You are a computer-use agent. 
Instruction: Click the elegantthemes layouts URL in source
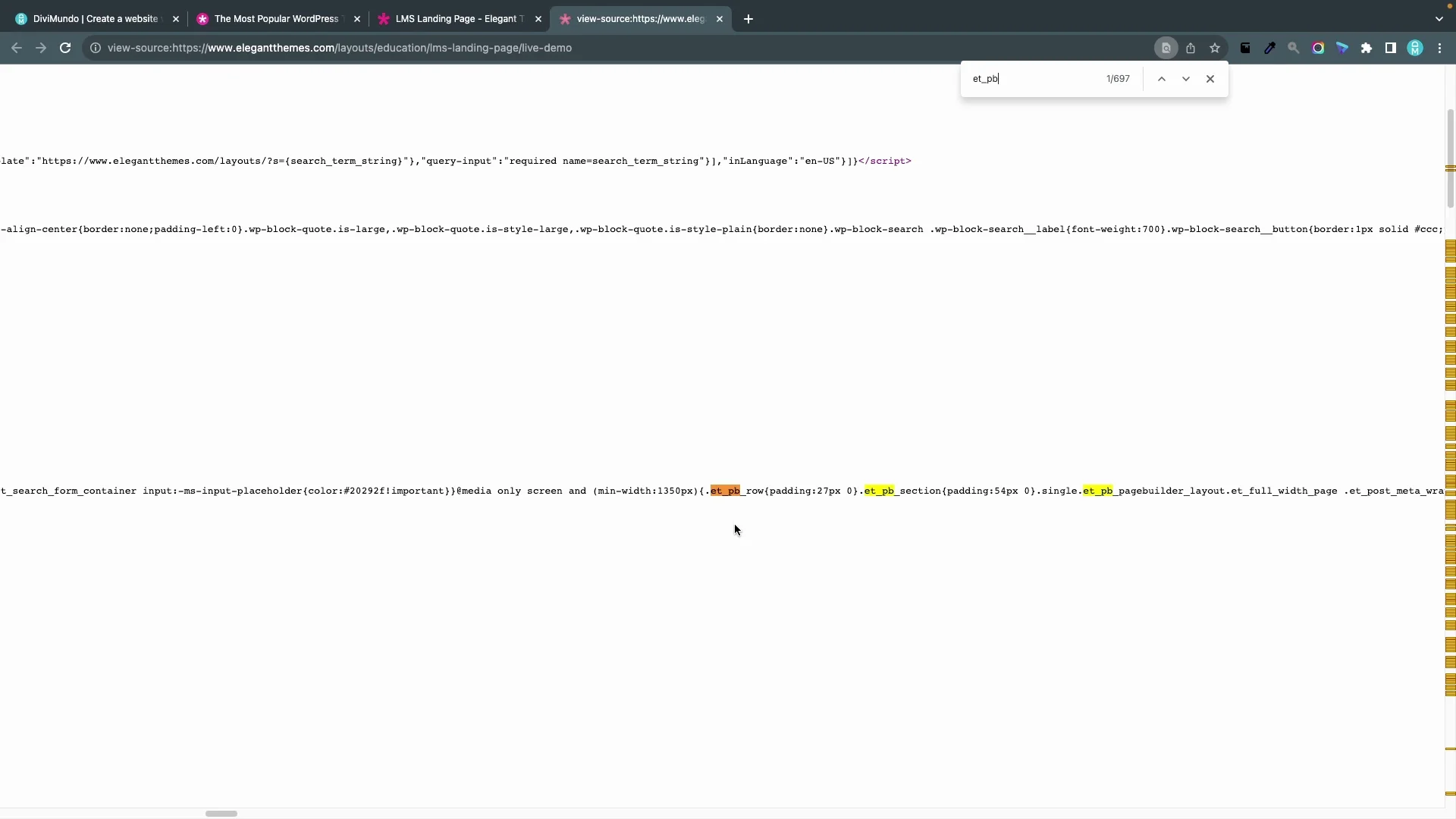(221, 161)
